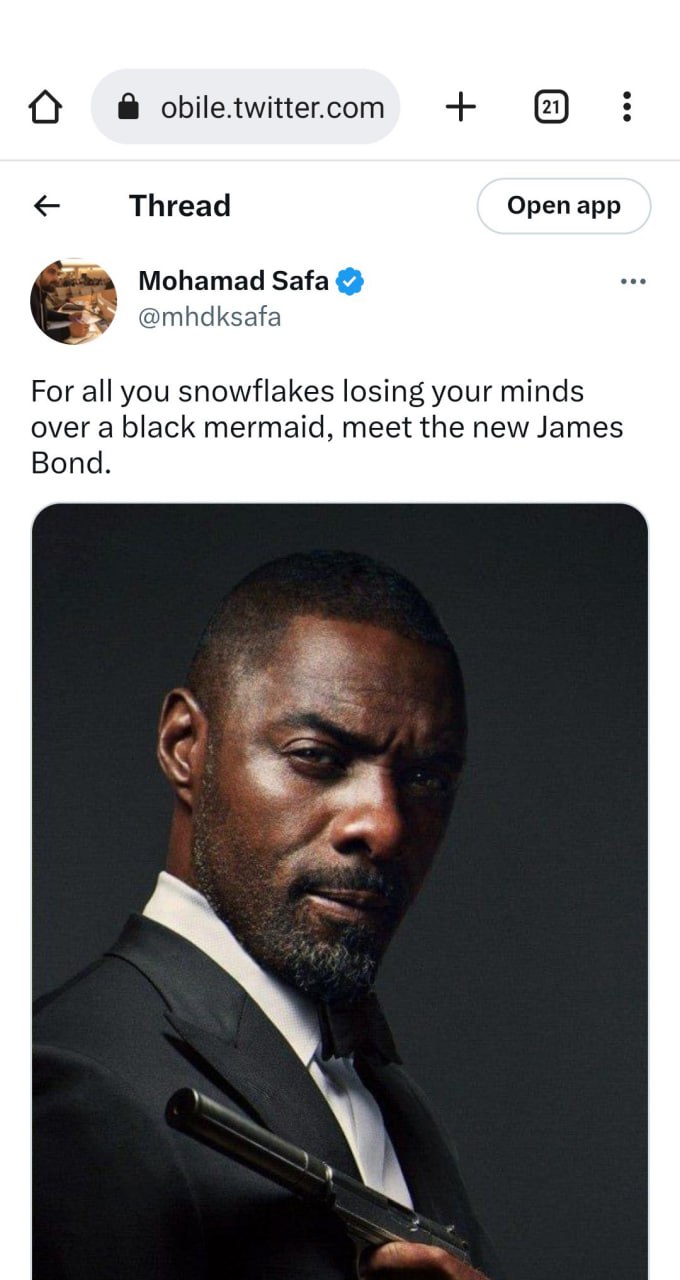Viewport: 680px width, 1280px height.
Task: Open the attached photo full screen
Action: [340, 891]
